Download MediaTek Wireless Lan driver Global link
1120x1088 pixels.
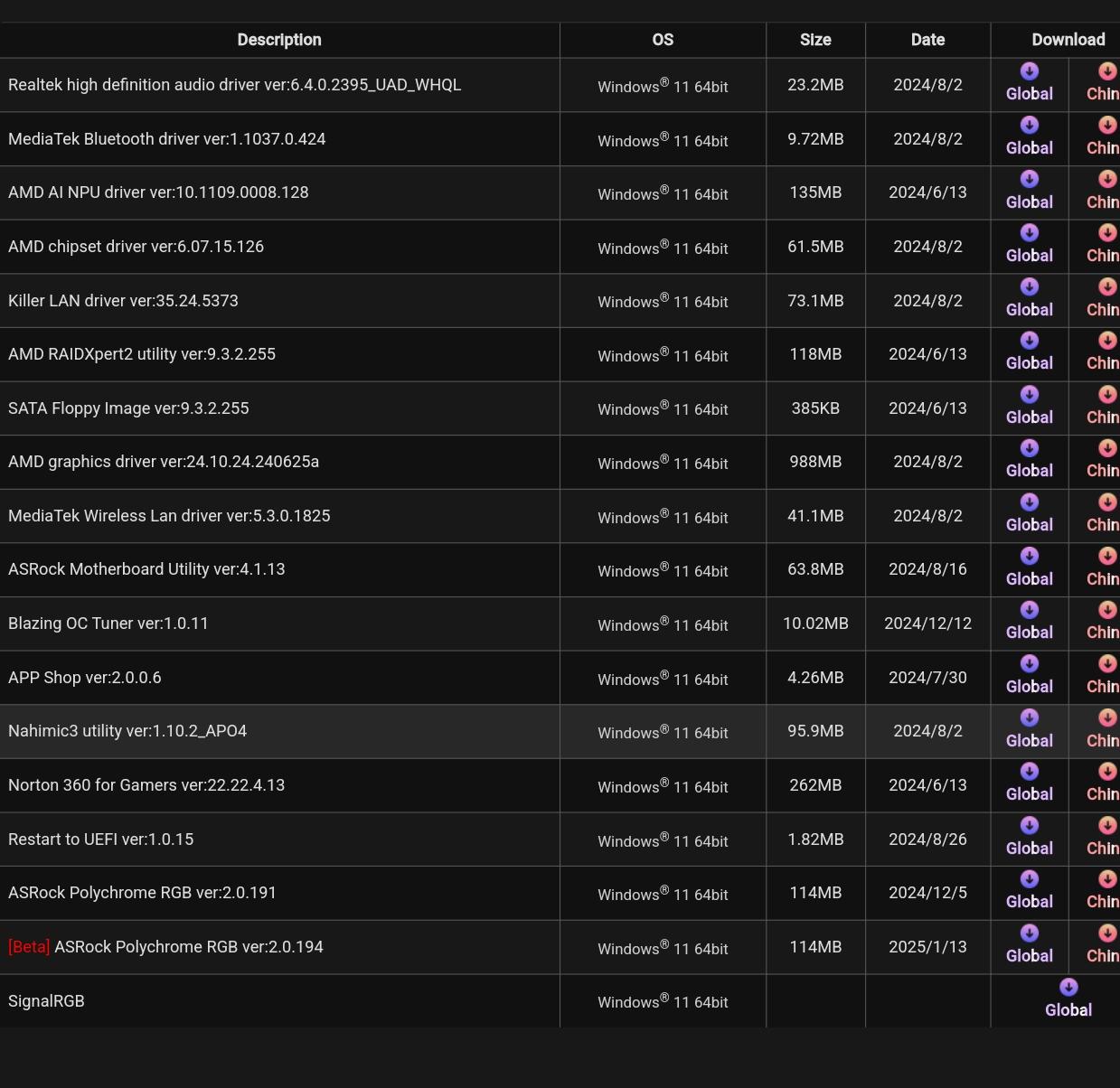point(1029,514)
